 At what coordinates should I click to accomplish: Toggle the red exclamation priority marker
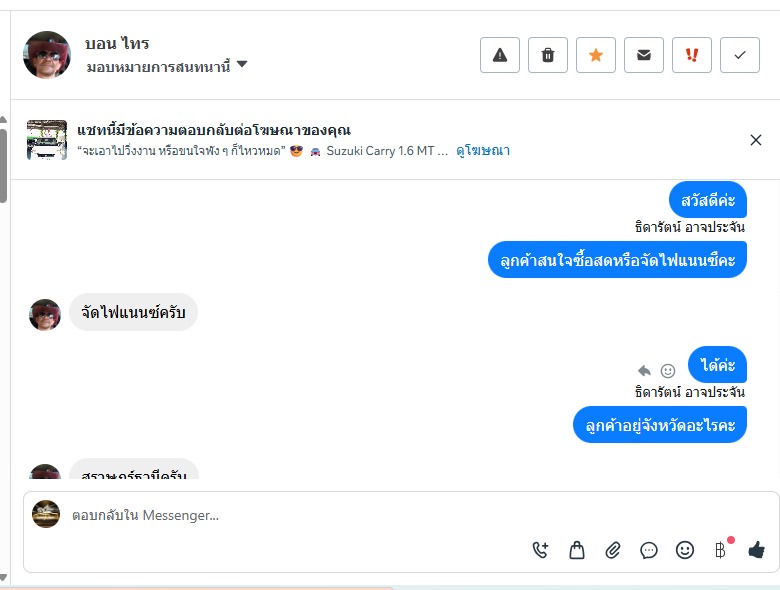pos(692,55)
